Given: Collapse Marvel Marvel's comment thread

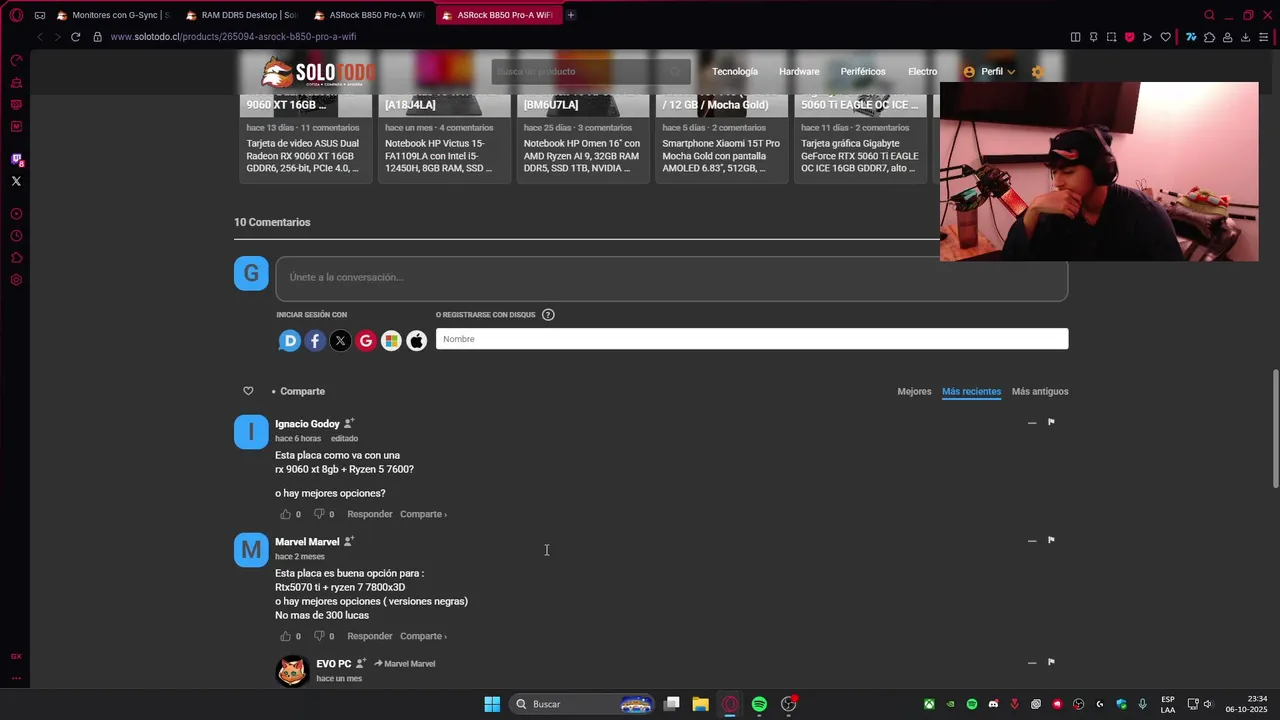Looking at the screenshot, I should pos(1032,541).
